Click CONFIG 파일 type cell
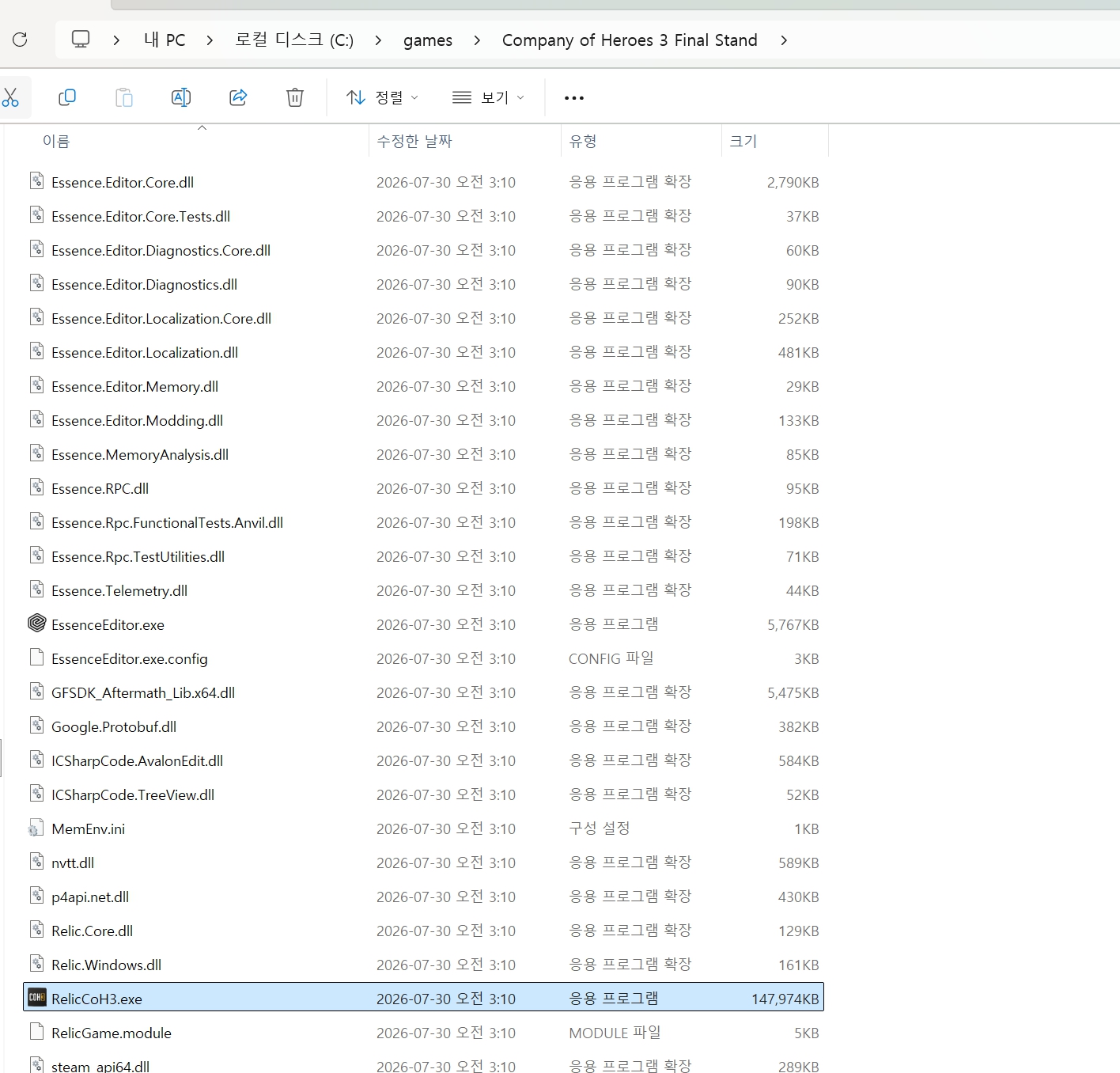Image resolution: width=1120 pixels, height=1073 pixels. click(x=611, y=658)
